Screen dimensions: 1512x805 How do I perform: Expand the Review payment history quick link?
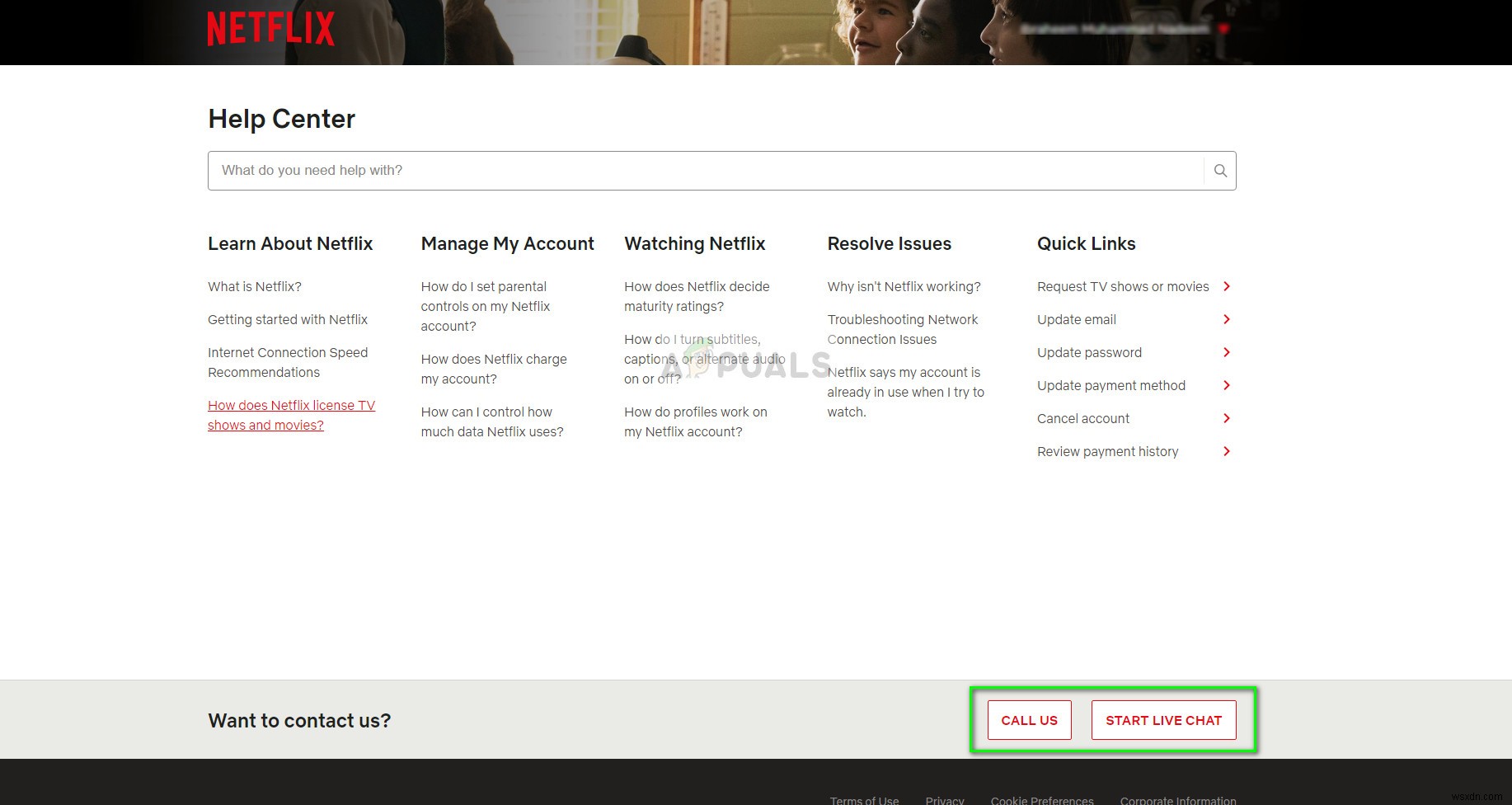[x=1227, y=451]
